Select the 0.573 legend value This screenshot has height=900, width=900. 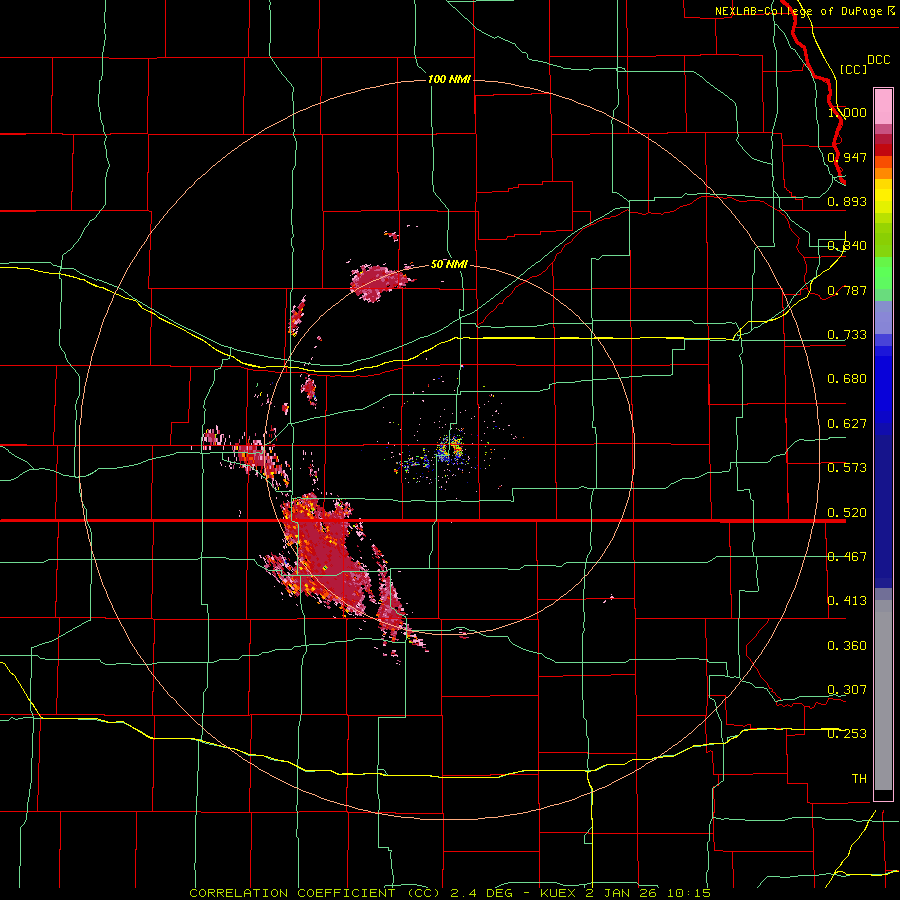click(847, 468)
